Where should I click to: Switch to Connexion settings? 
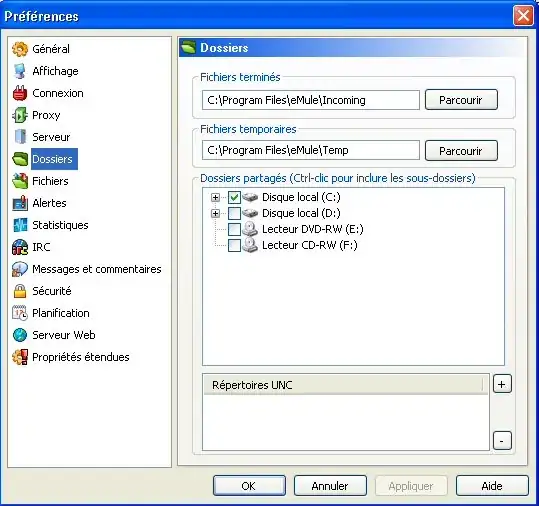click(x=58, y=93)
